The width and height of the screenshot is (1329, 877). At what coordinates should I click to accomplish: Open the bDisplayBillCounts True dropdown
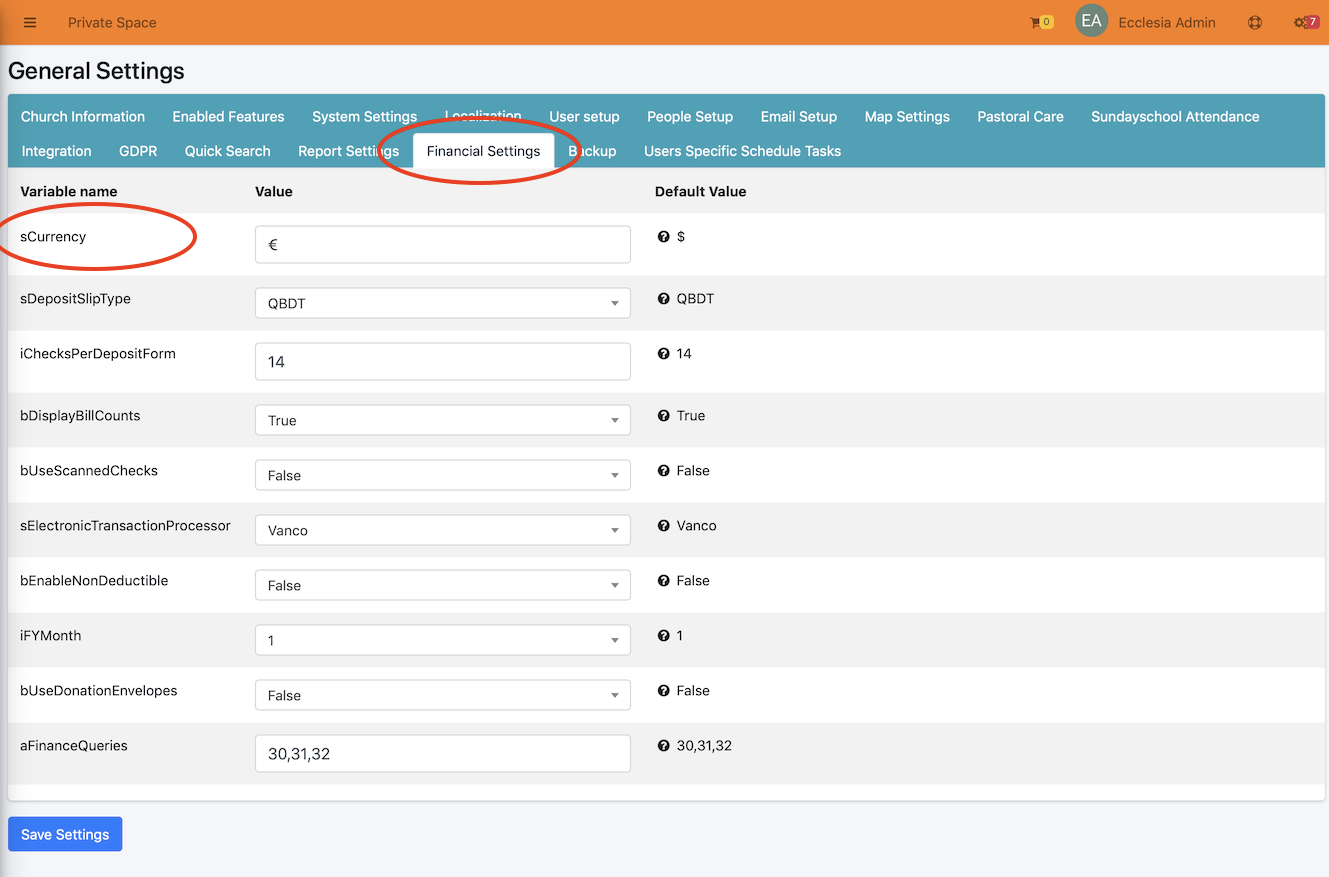[443, 420]
